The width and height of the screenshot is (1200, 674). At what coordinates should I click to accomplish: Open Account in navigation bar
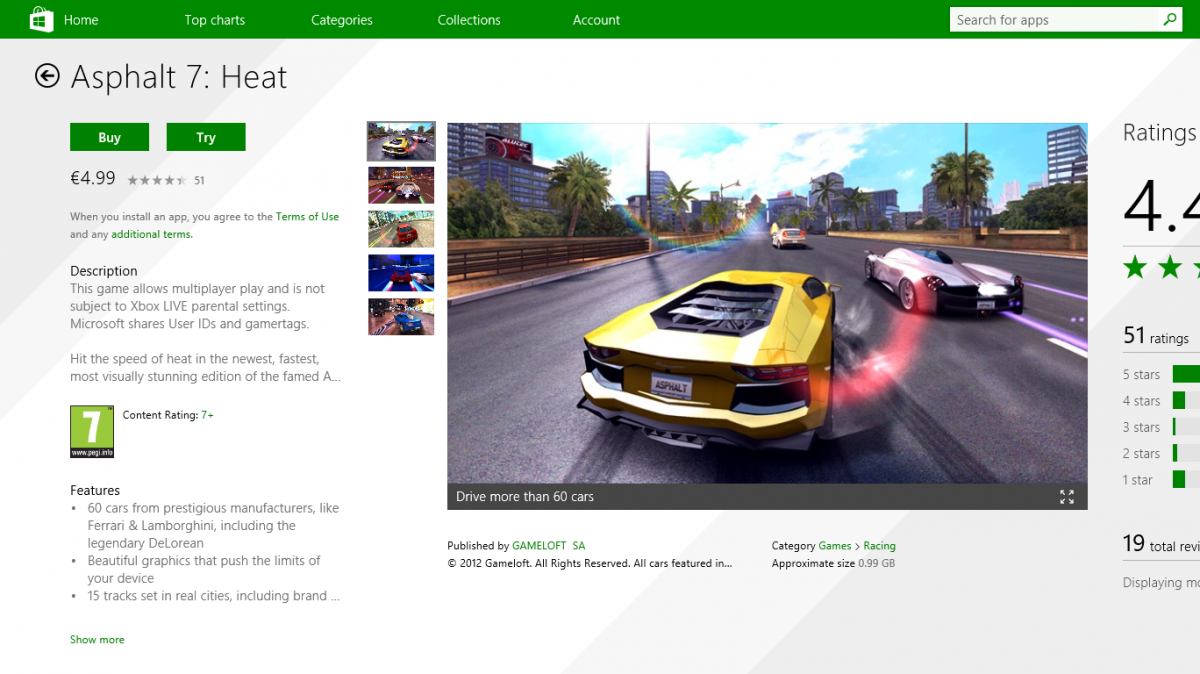[597, 20]
